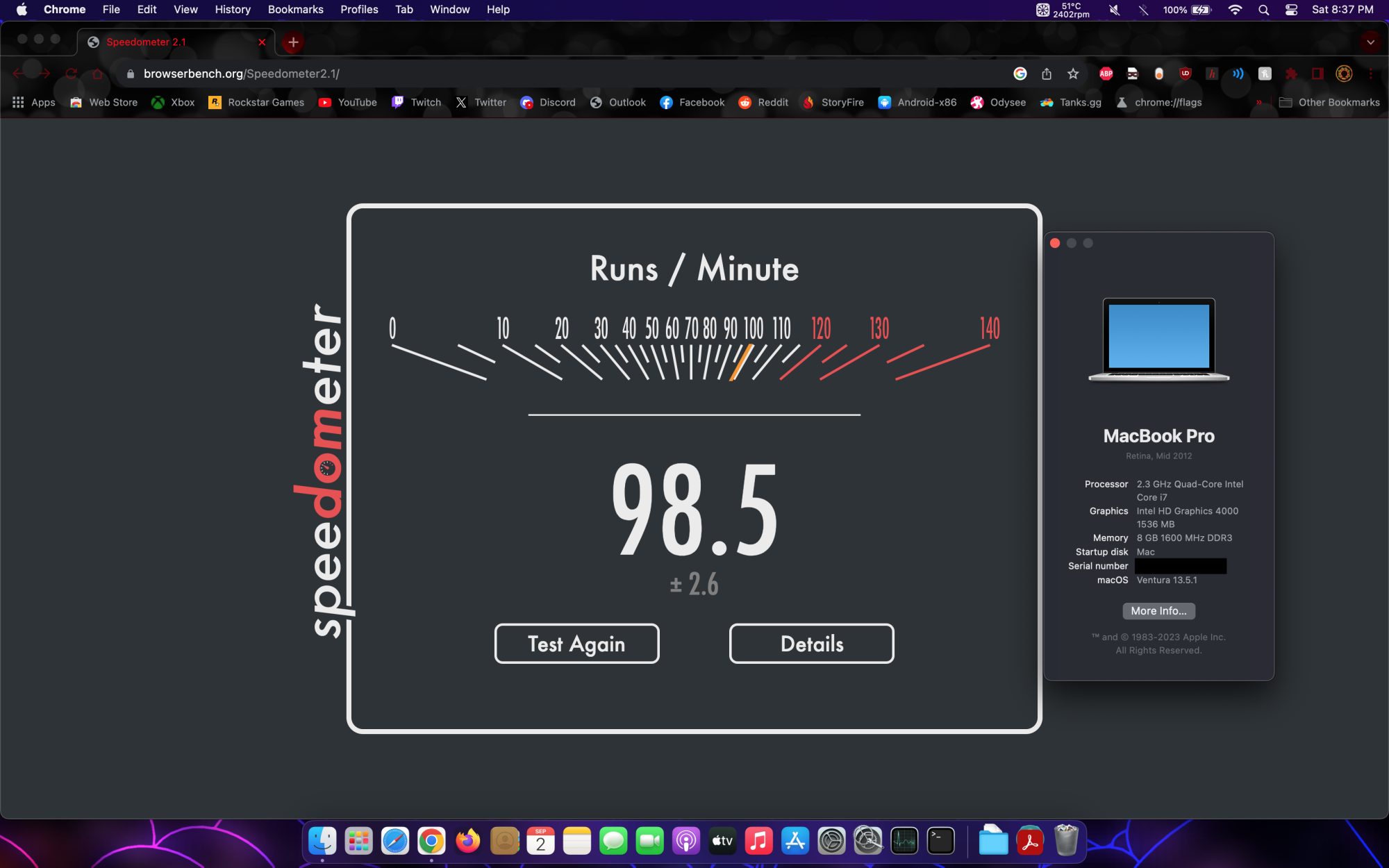
Task: Open the Profiles menu
Action: pyautogui.click(x=359, y=10)
